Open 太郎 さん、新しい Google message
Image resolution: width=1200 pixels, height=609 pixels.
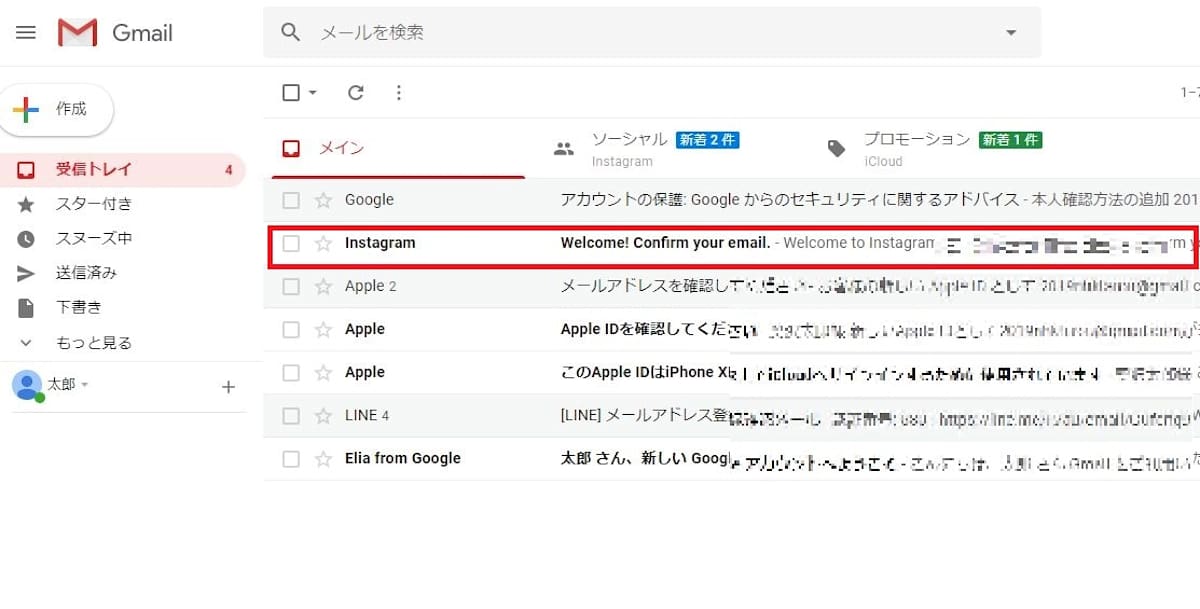click(x=732, y=458)
